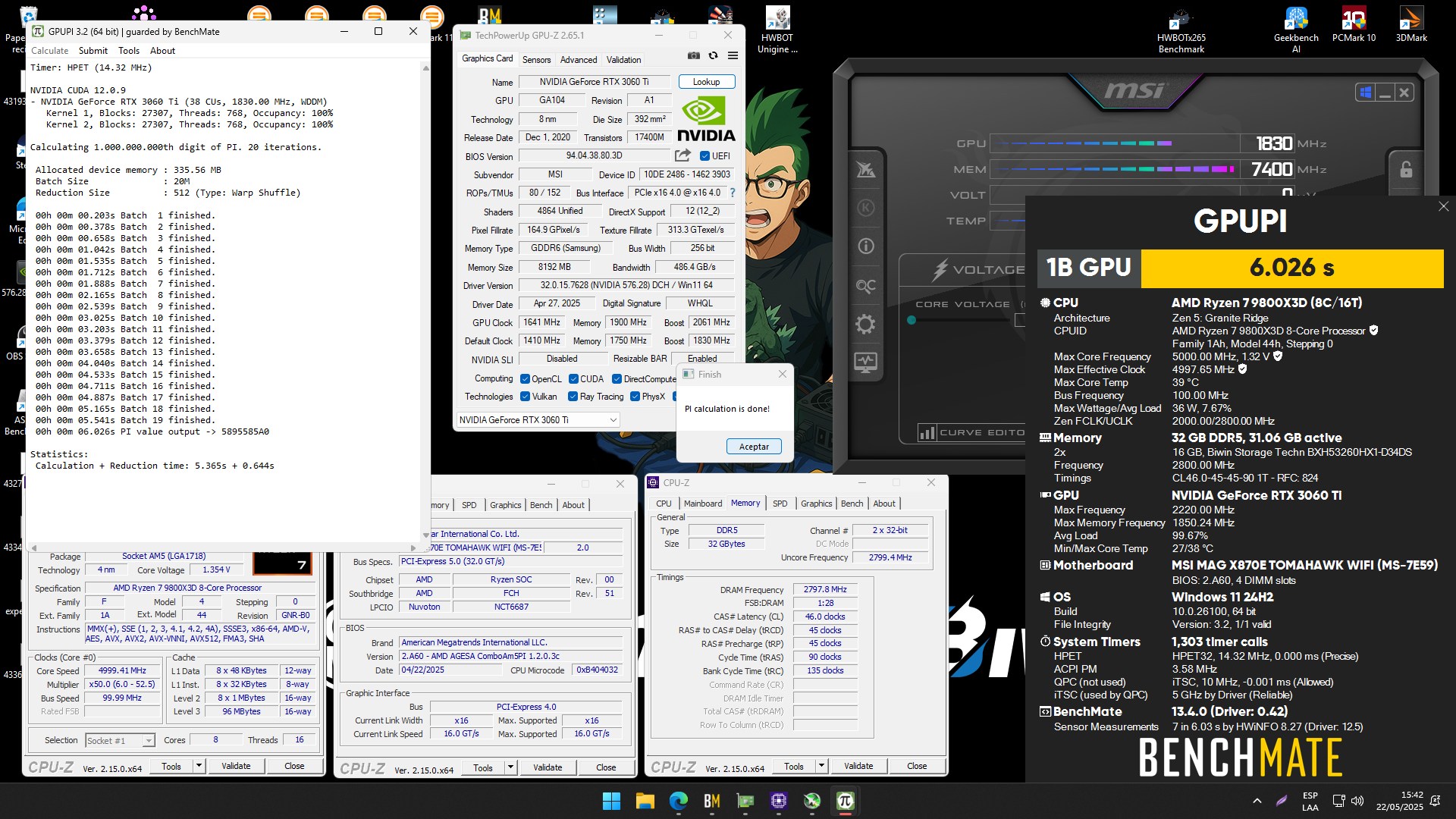Show hidden system tray icons chevron

(1257, 801)
